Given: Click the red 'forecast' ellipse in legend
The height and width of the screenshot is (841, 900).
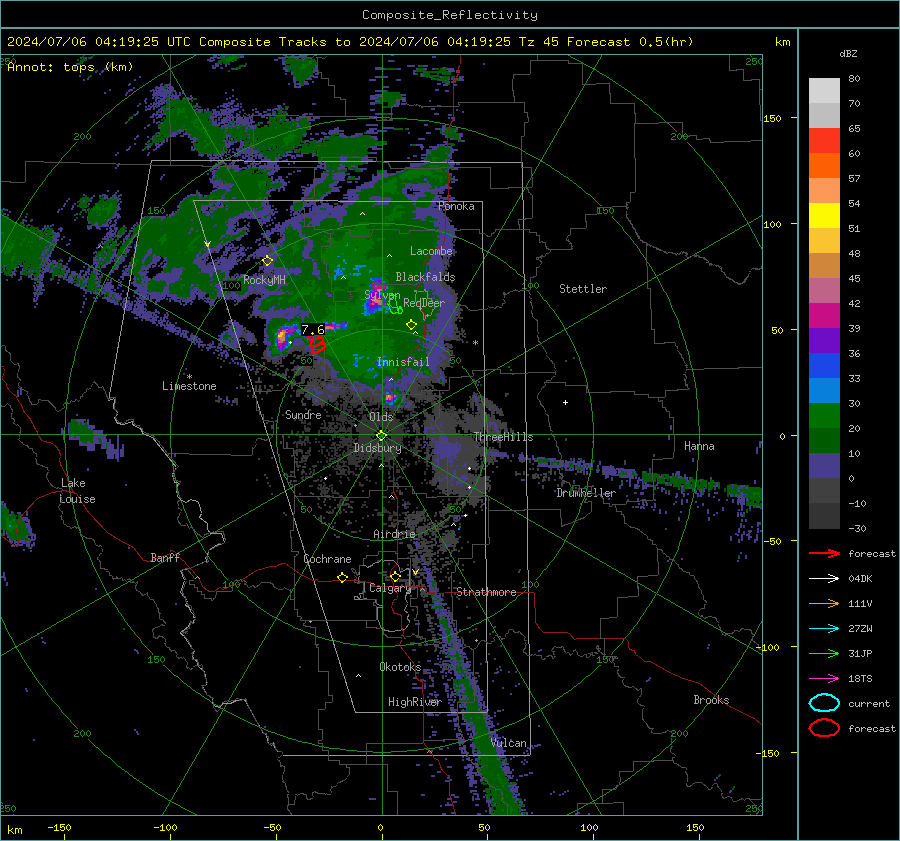Looking at the screenshot, I should point(824,728).
